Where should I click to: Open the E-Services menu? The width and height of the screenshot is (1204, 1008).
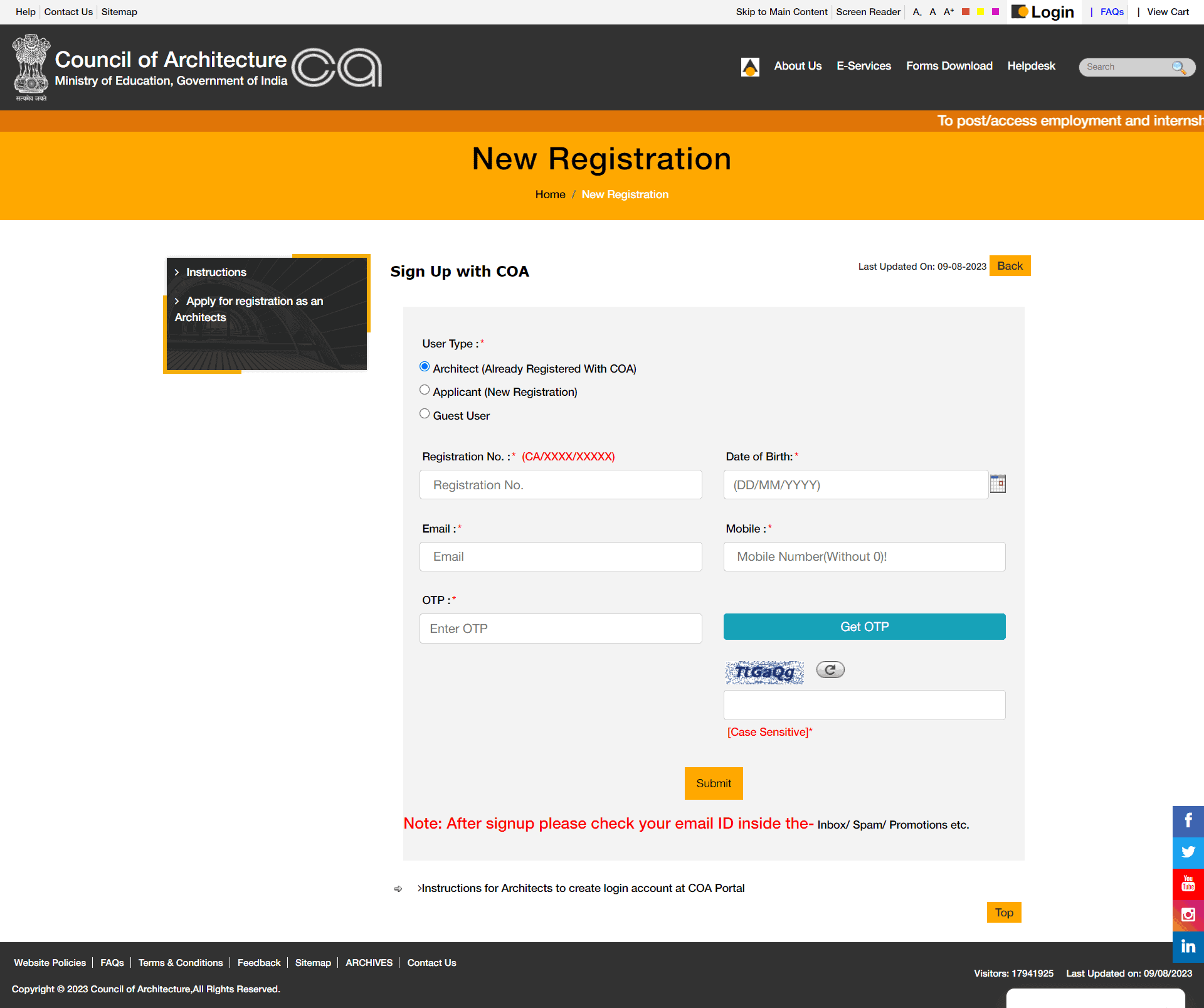(863, 66)
